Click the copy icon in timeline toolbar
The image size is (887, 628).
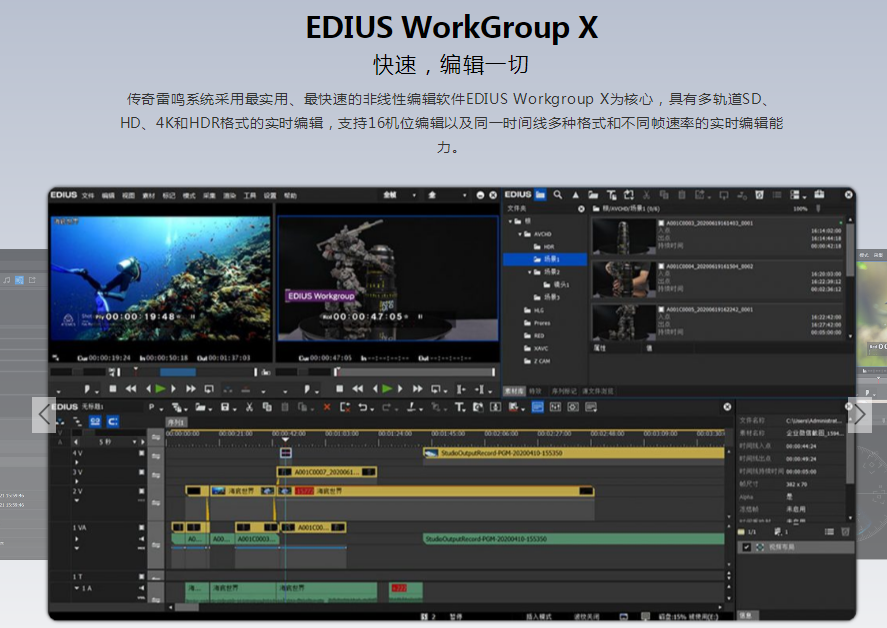[x=267, y=407]
